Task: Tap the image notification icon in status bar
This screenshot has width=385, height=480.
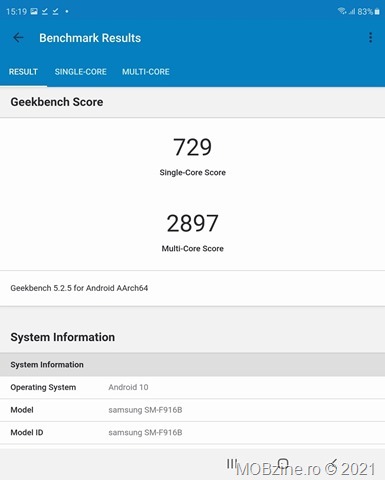Action: pos(34,11)
